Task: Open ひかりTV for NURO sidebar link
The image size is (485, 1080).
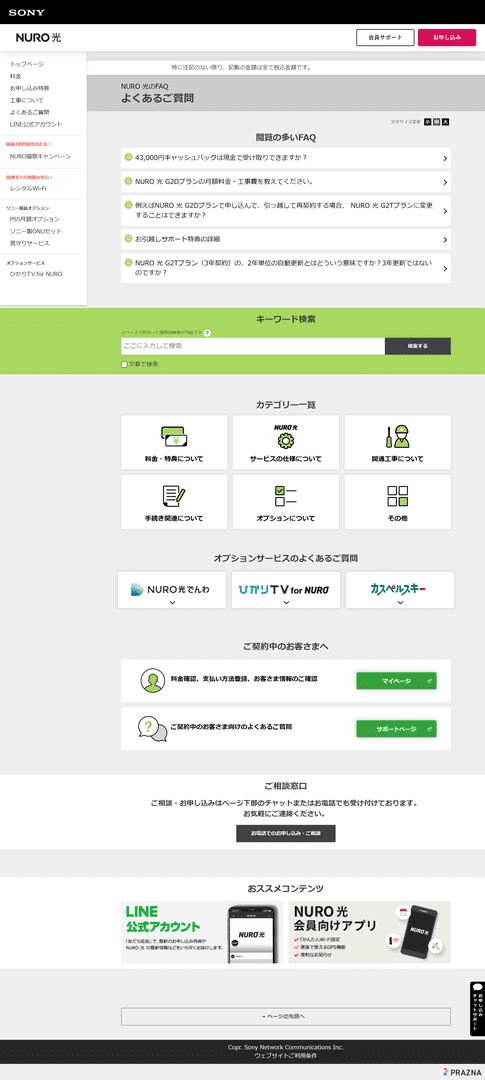Action: coord(36,273)
